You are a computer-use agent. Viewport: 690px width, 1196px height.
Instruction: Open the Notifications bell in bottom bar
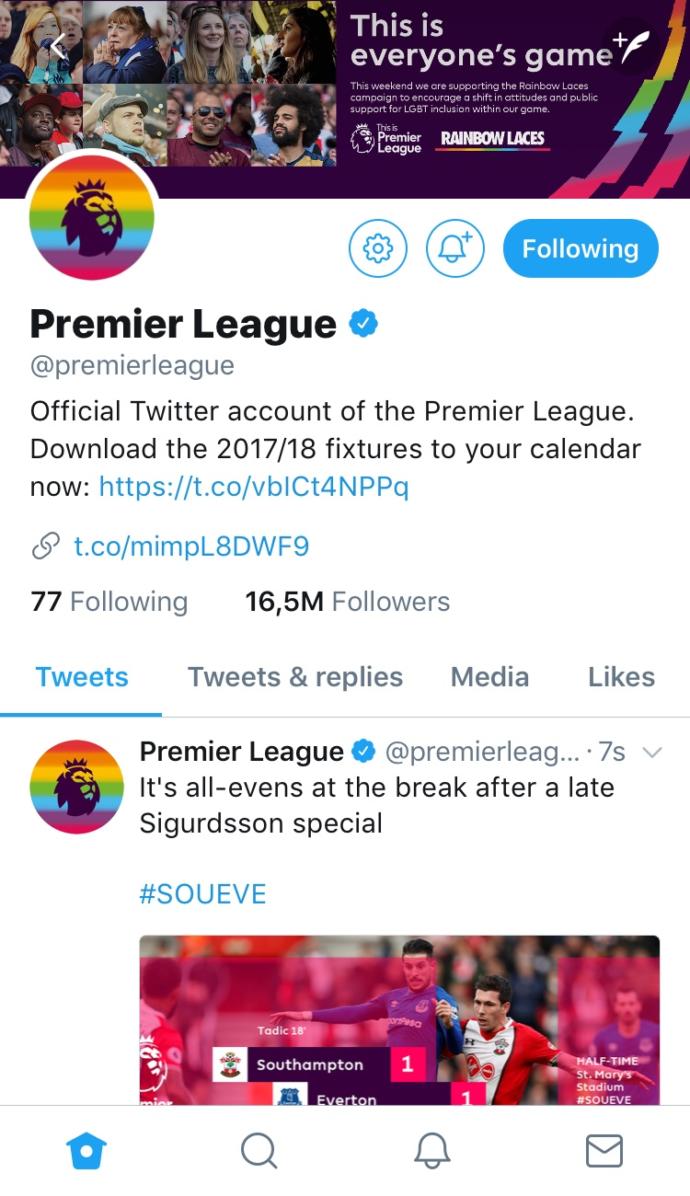(x=432, y=1151)
